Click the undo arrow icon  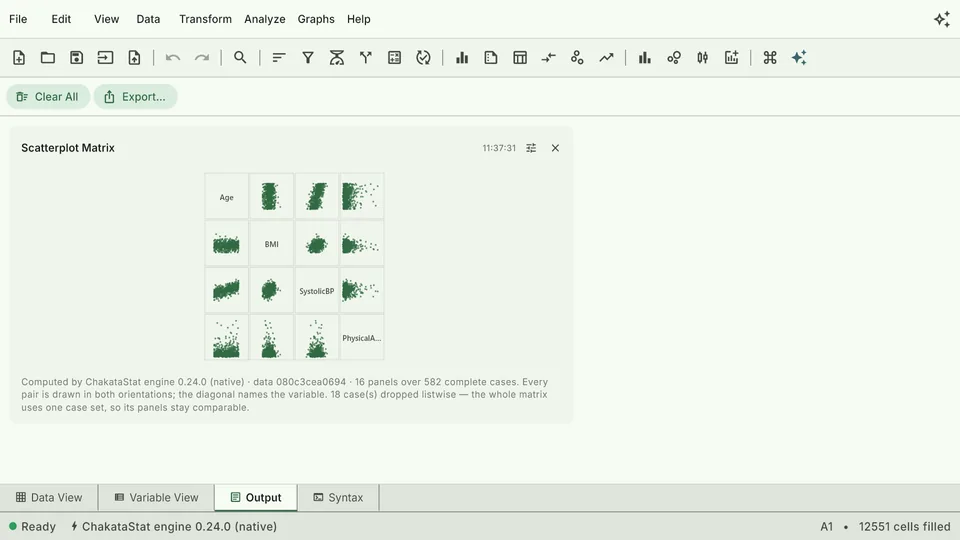(173, 58)
